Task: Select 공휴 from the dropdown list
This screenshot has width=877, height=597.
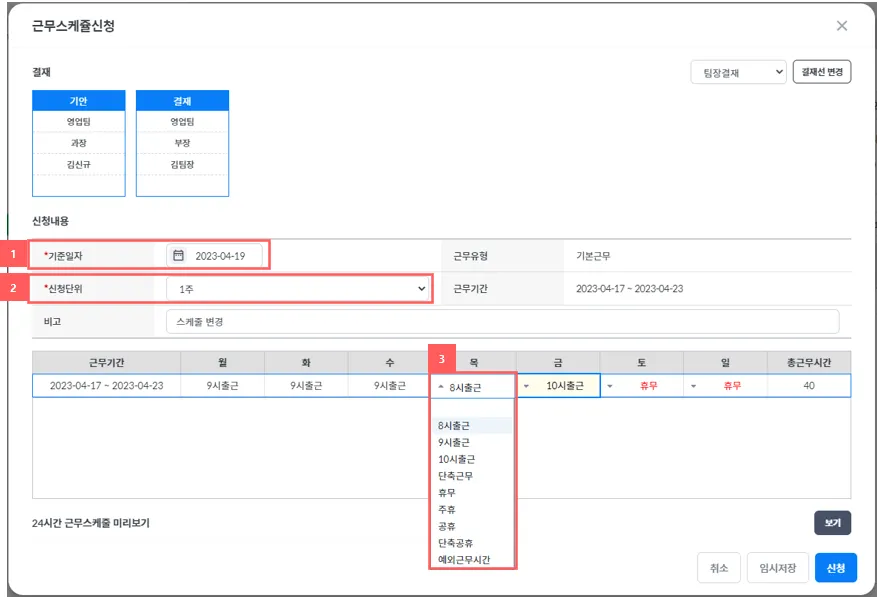Action: [x=473, y=527]
